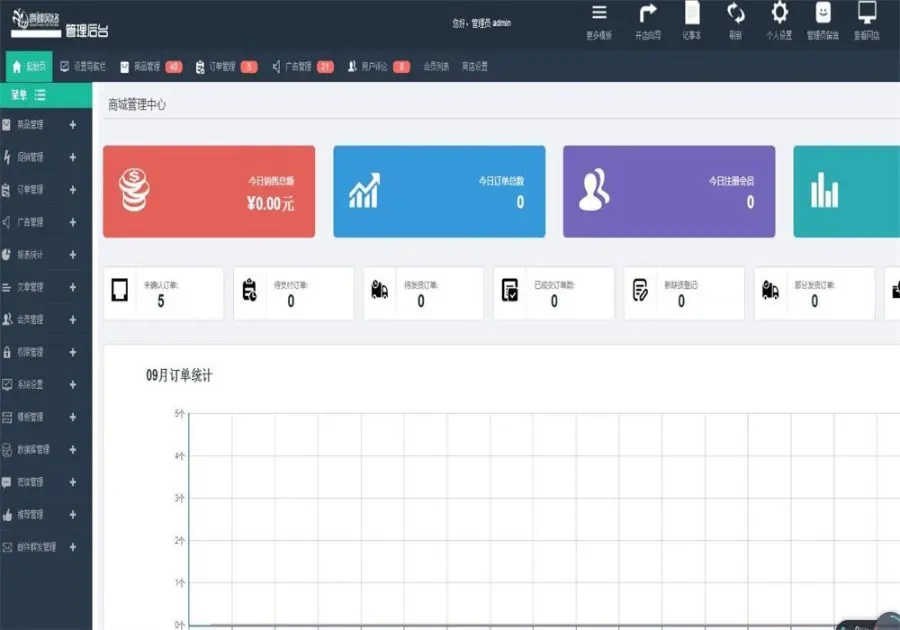Open the 未确认订单 card showing 5
Viewport: 900px width, 630px height.
coord(164,293)
